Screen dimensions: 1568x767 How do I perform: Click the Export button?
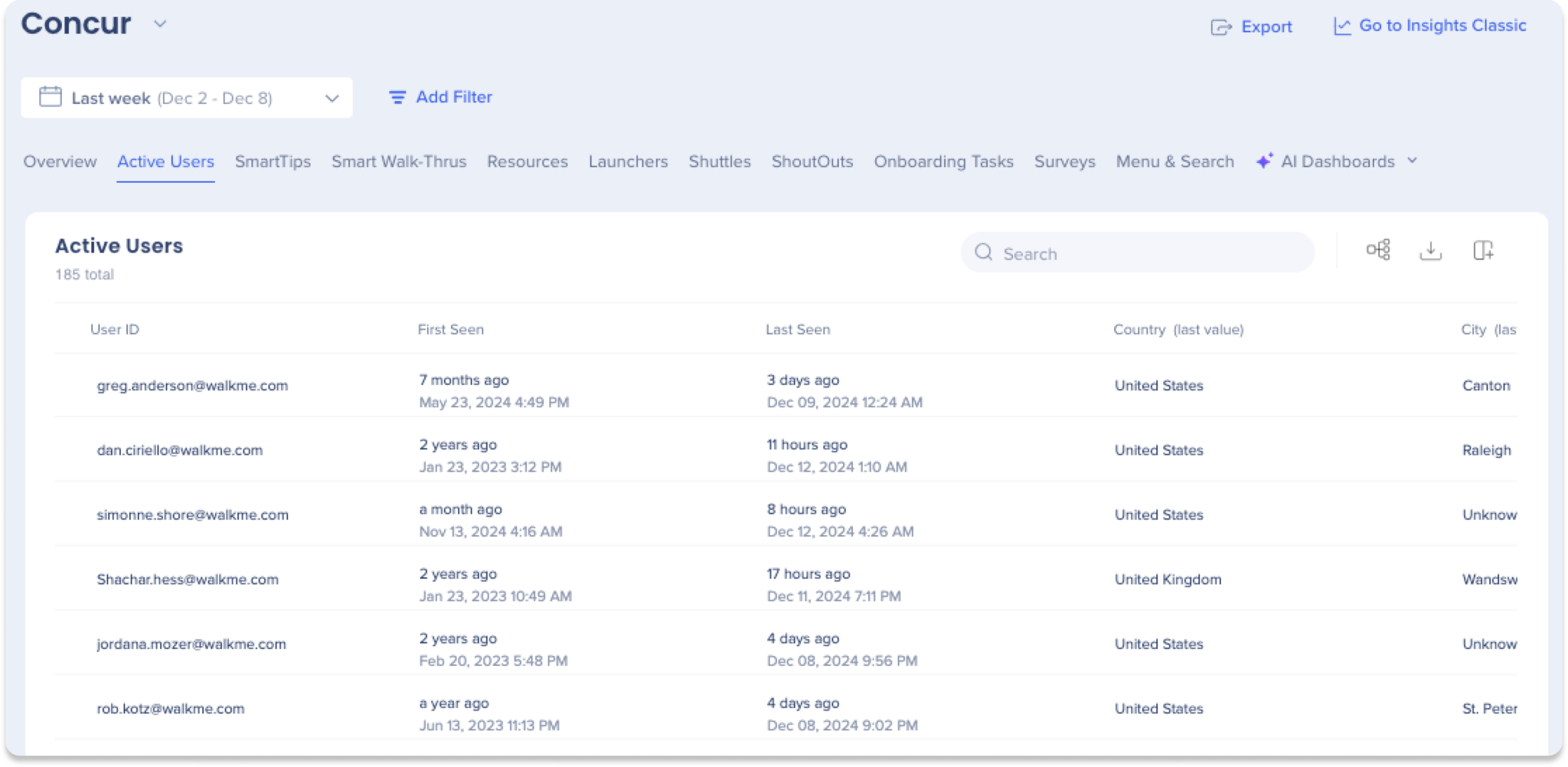pyautogui.click(x=1267, y=26)
